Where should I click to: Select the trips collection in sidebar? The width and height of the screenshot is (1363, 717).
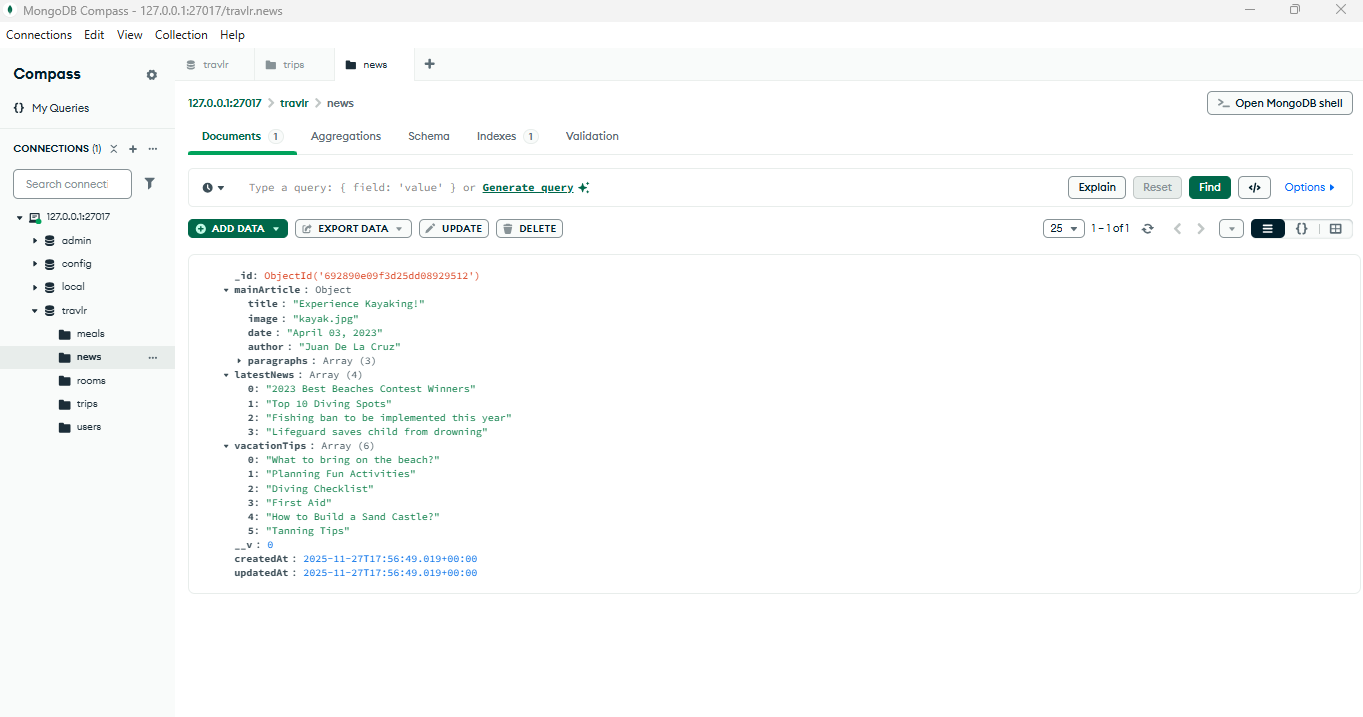click(x=87, y=404)
